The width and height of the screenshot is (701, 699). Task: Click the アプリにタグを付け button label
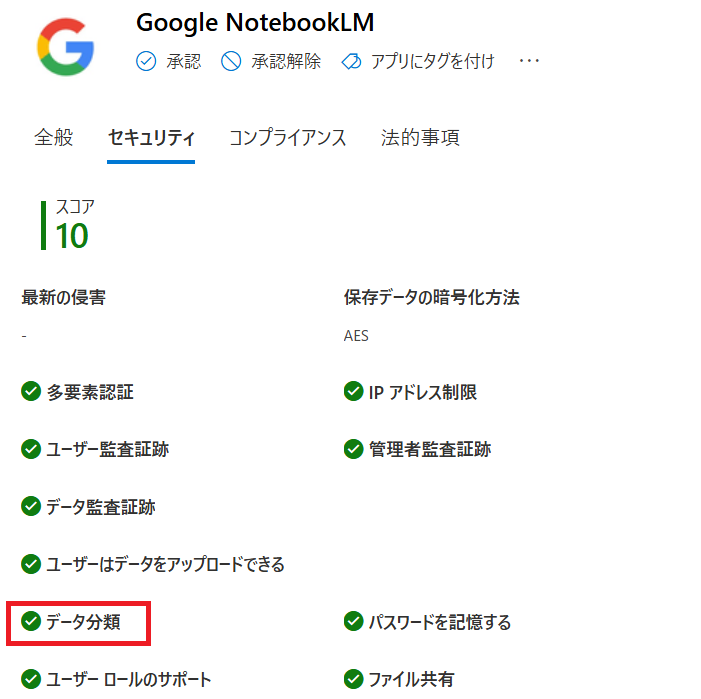pos(432,62)
